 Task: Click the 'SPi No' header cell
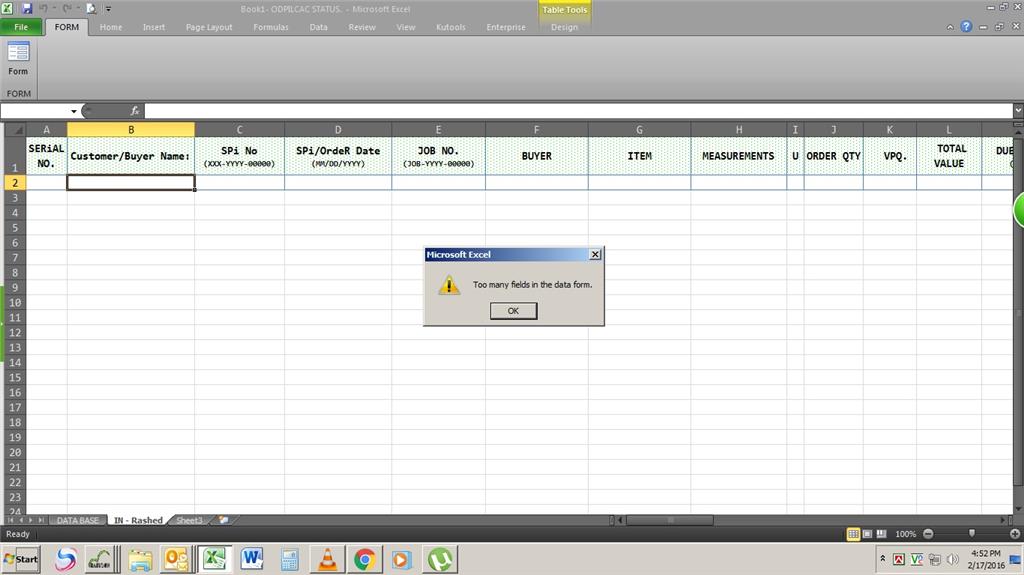(x=239, y=156)
